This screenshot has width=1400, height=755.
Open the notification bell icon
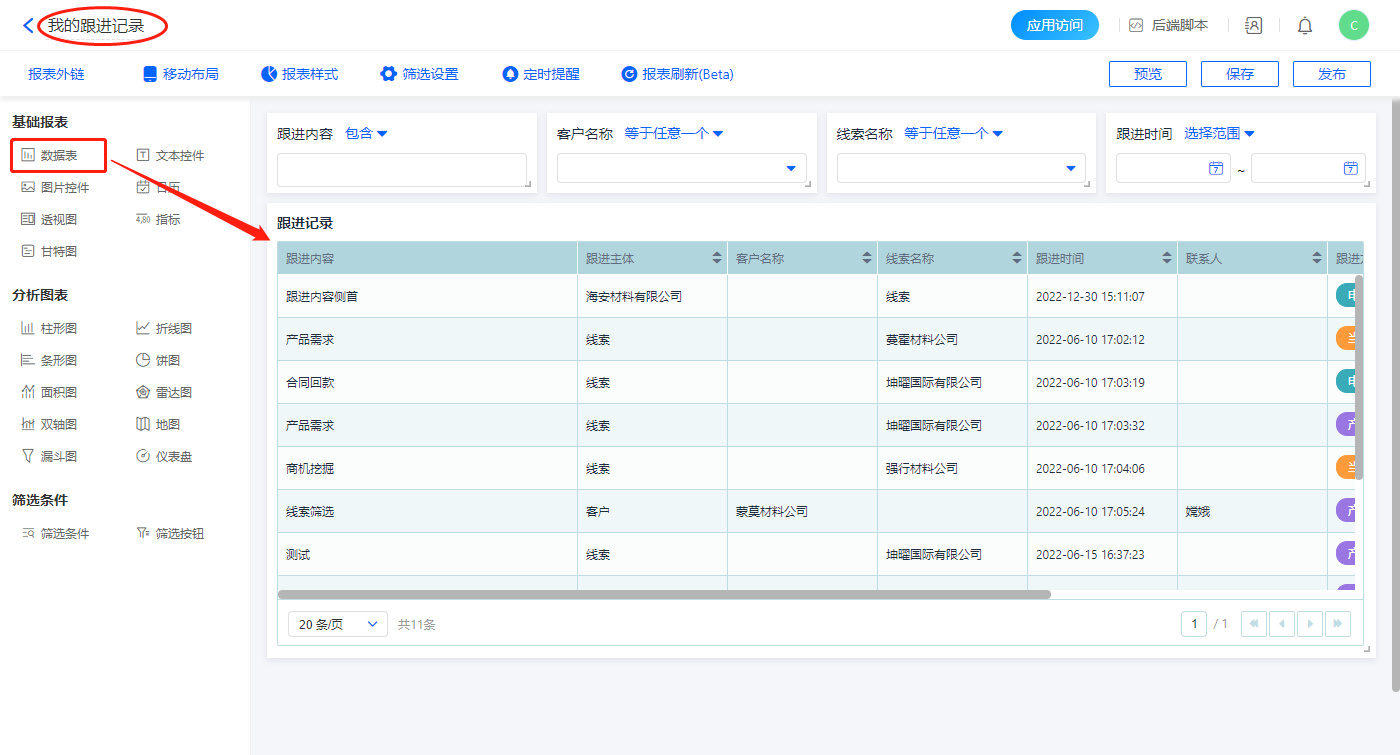tap(1305, 26)
